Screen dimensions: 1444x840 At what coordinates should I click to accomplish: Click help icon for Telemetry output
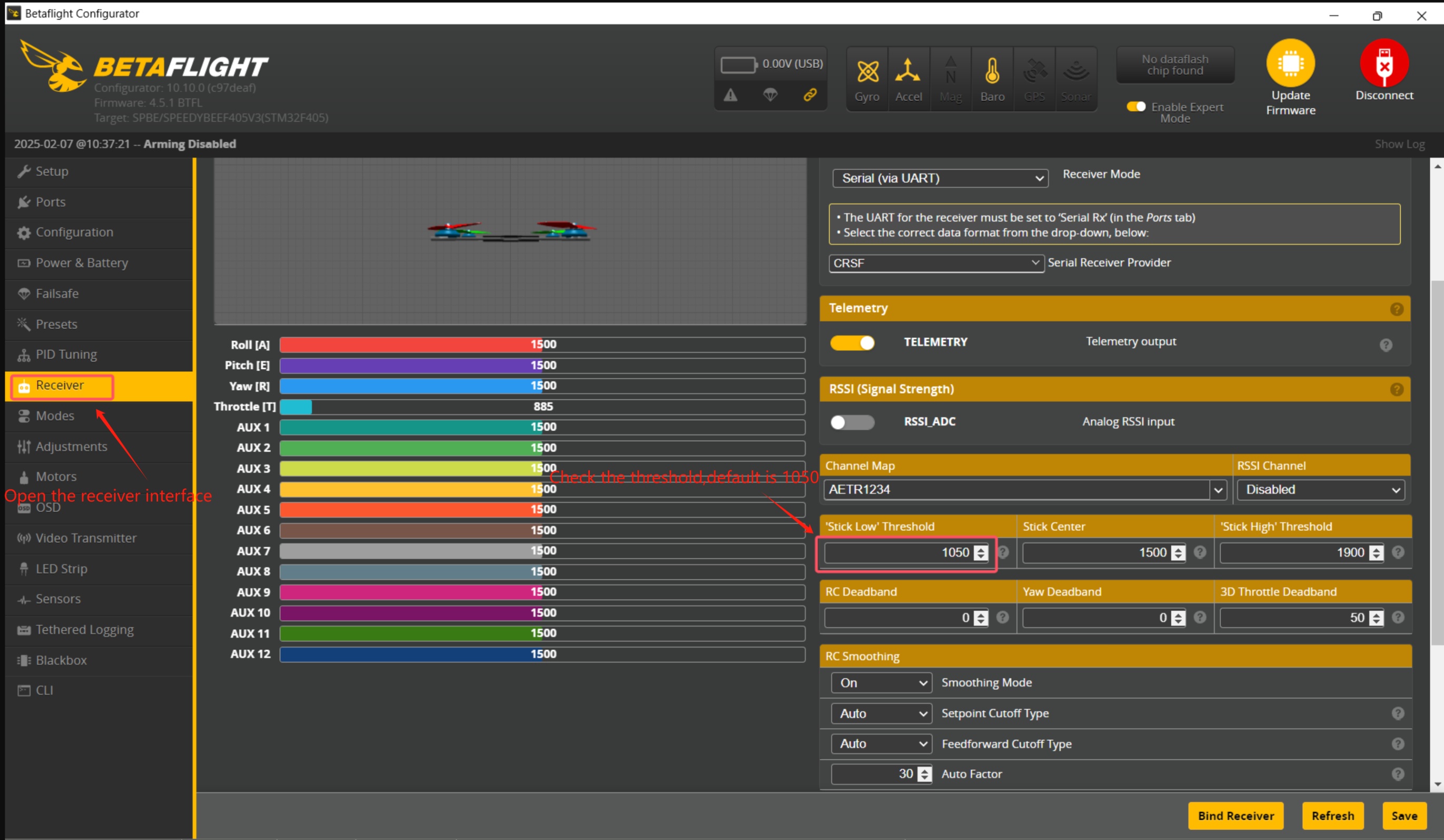pyautogui.click(x=1386, y=345)
